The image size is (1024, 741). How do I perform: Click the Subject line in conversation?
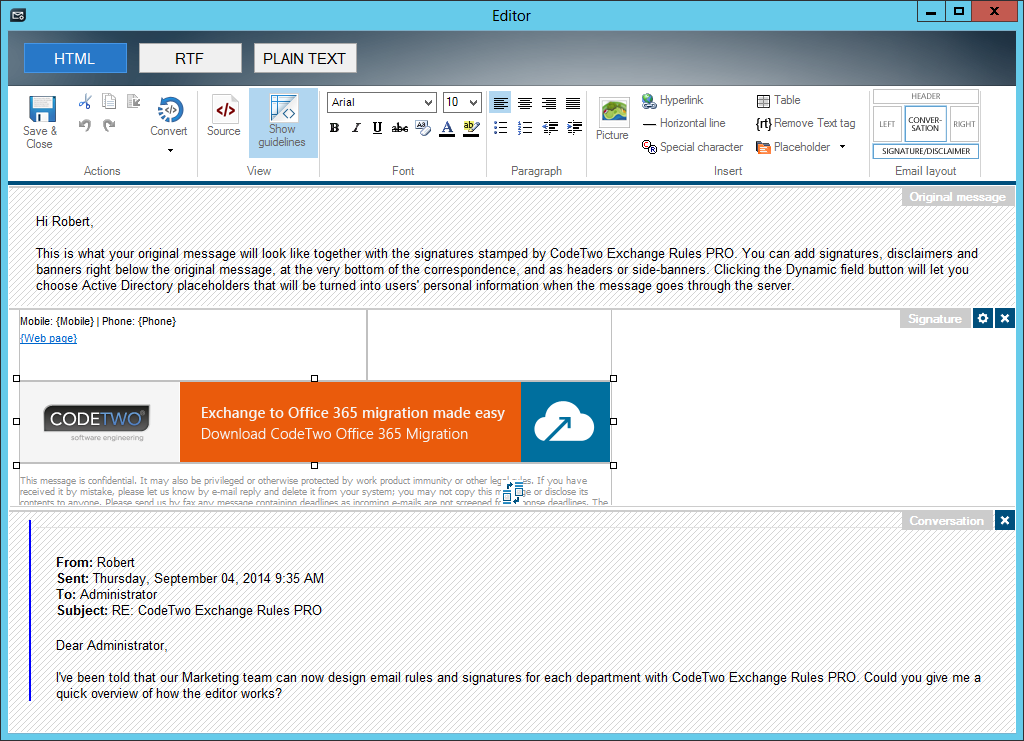pyautogui.click(x=189, y=610)
